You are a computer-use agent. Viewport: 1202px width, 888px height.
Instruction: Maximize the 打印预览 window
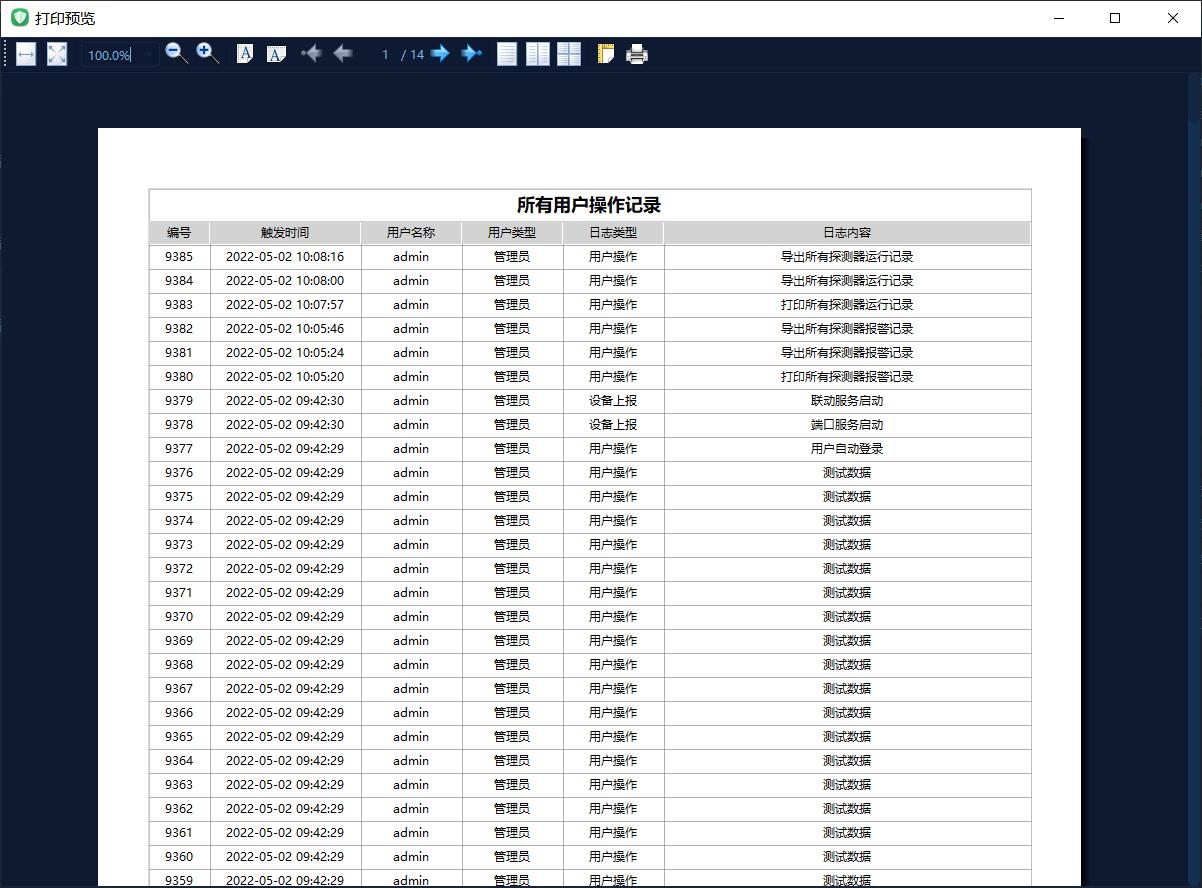pos(1115,18)
